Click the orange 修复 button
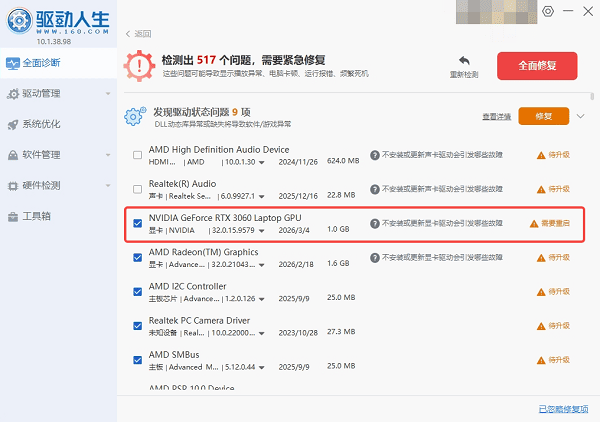 pyautogui.click(x=543, y=117)
